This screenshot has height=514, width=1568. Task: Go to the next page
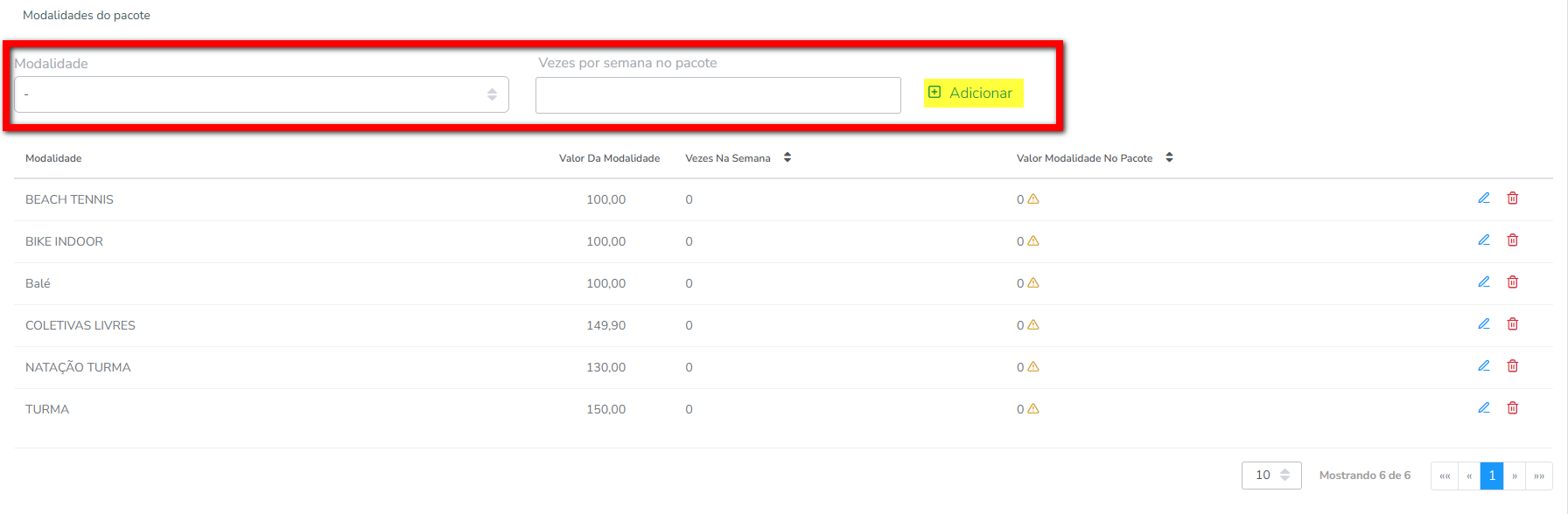click(1515, 476)
